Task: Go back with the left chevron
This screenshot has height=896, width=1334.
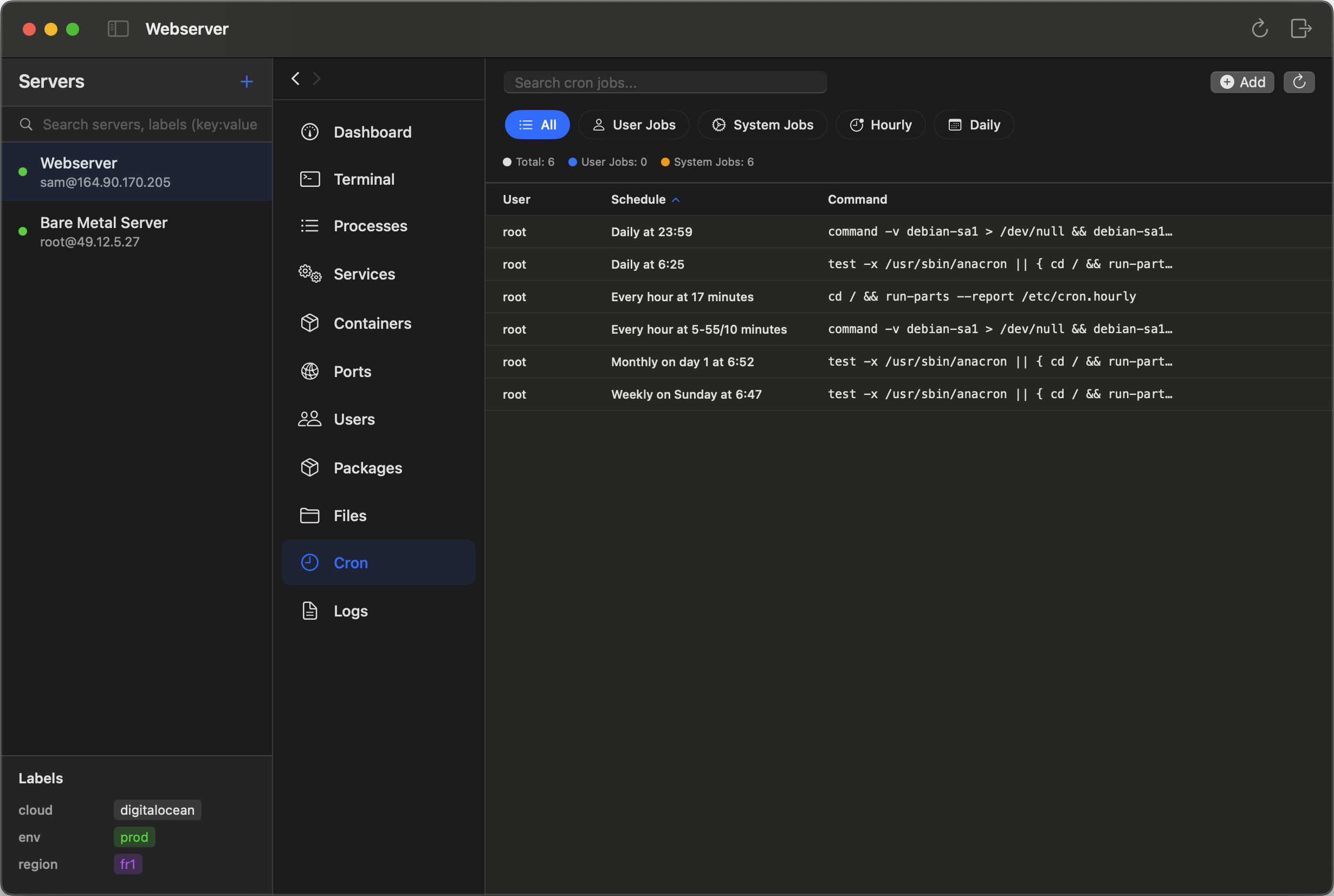Action: (x=295, y=79)
